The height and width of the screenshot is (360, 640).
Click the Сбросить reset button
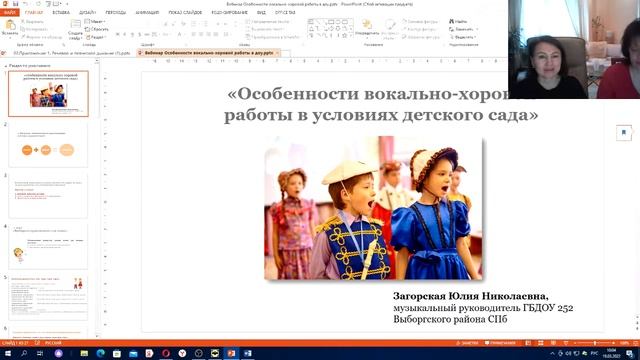(96, 29)
